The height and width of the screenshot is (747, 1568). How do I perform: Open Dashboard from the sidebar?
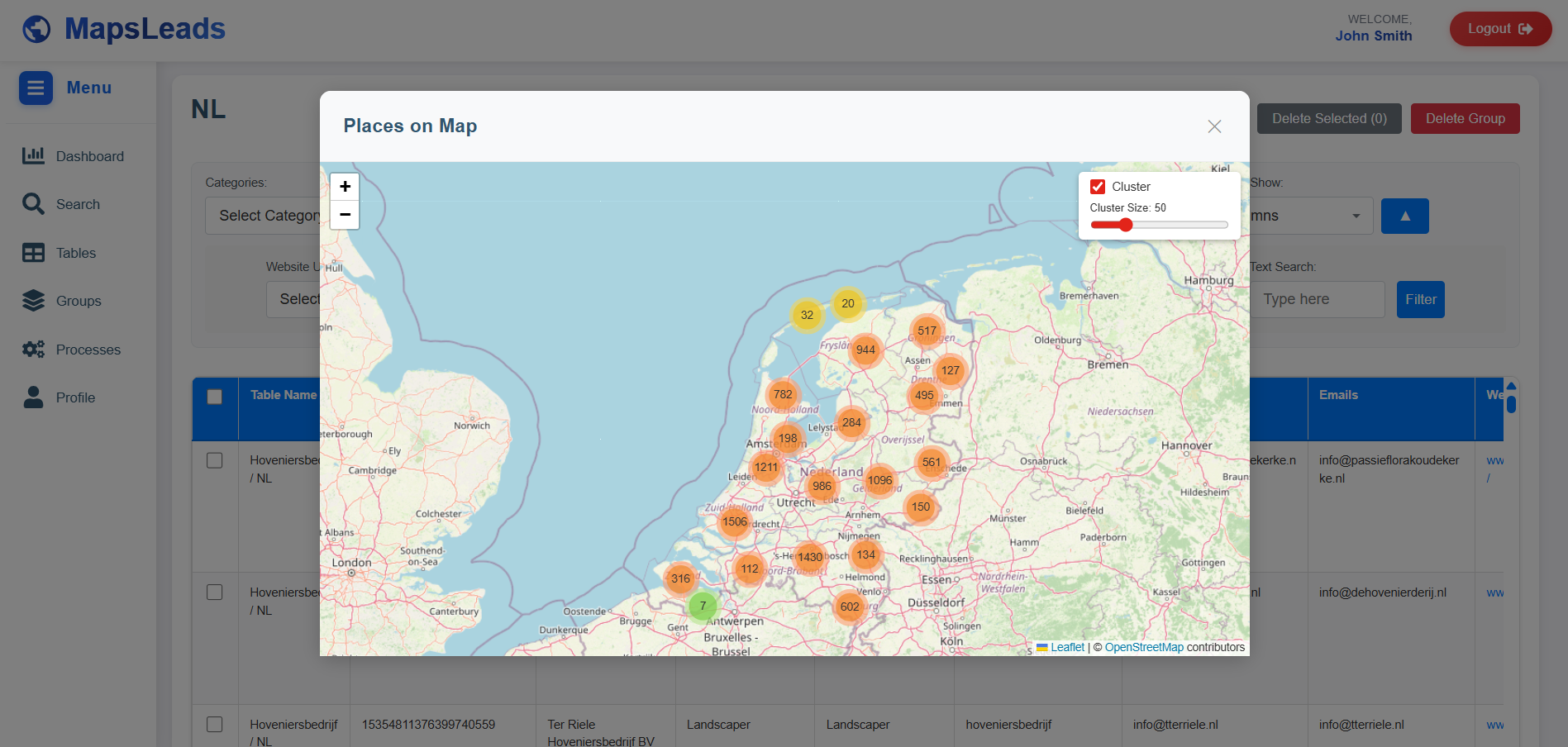pos(89,156)
